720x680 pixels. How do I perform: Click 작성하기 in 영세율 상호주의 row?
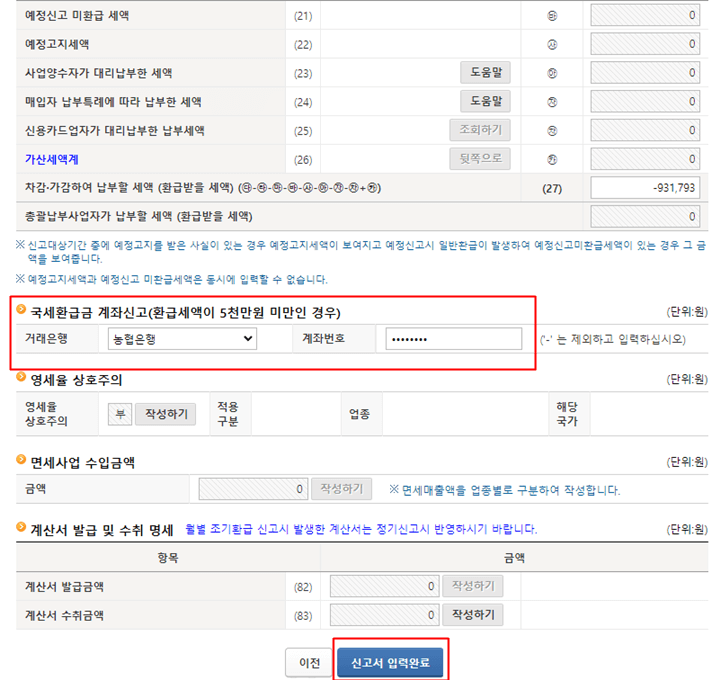pos(166,414)
